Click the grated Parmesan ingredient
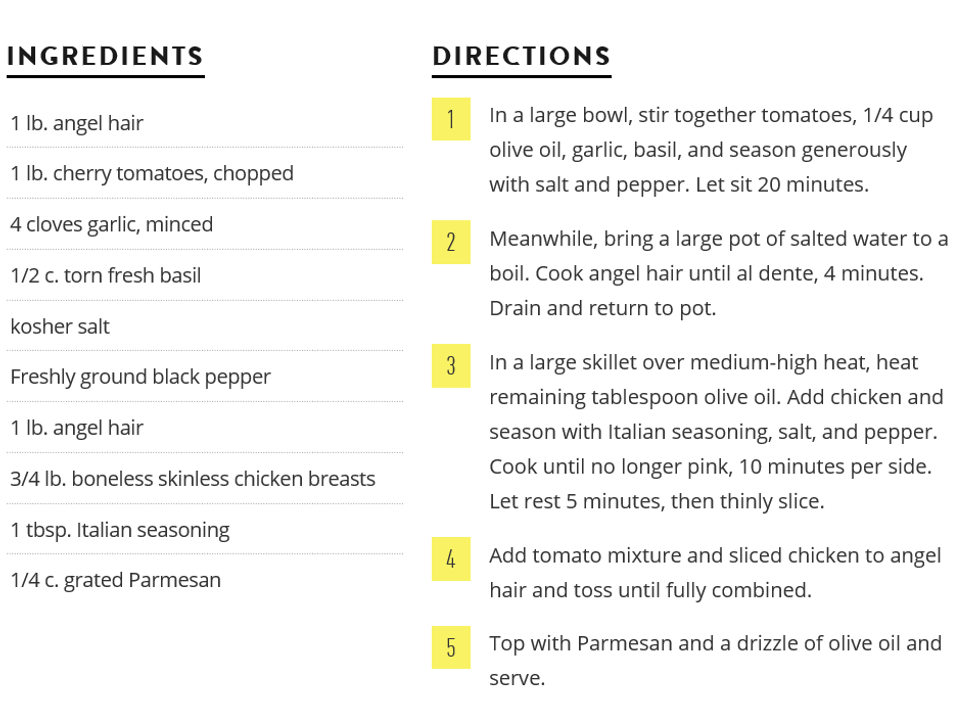Viewport: 980px width, 713px height. tap(115, 580)
